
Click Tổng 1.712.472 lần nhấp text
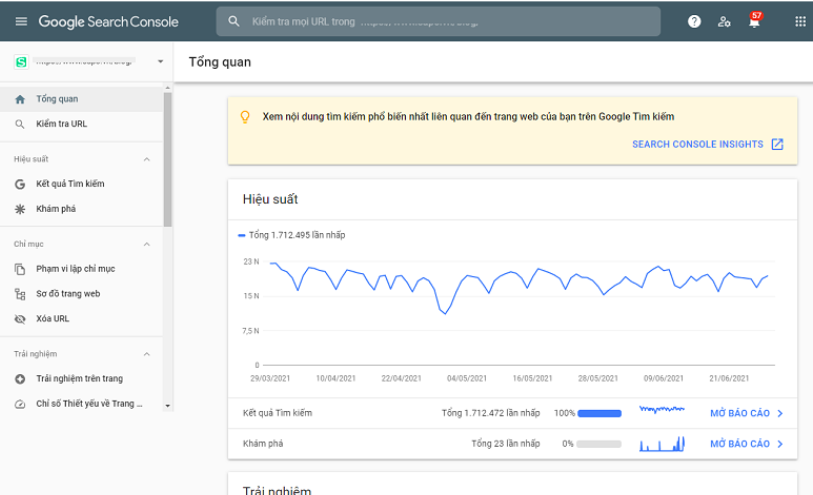(x=490, y=413)
